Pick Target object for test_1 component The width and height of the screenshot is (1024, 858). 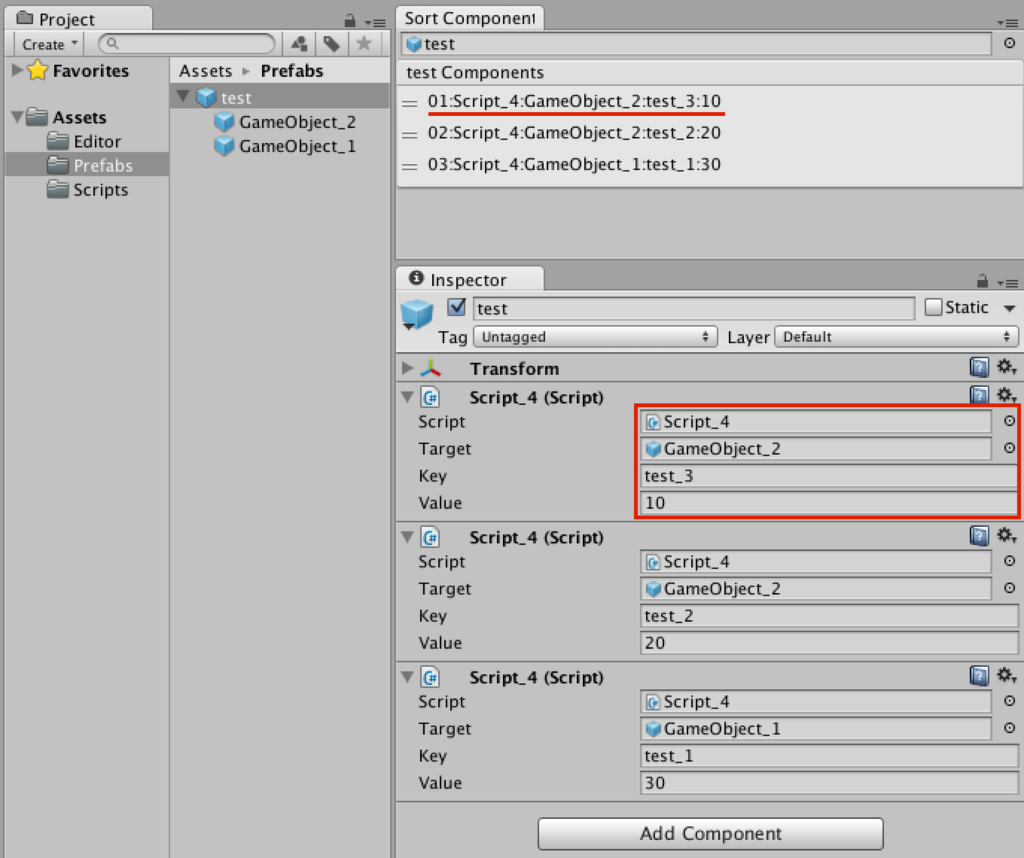click(1009, 727)
